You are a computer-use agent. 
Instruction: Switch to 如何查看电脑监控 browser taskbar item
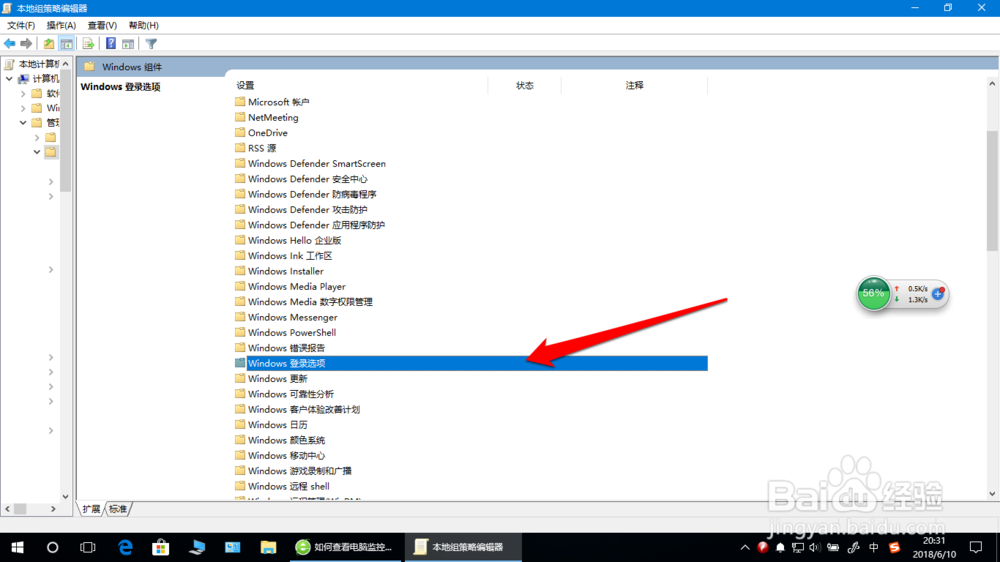(x=345, y=547)
